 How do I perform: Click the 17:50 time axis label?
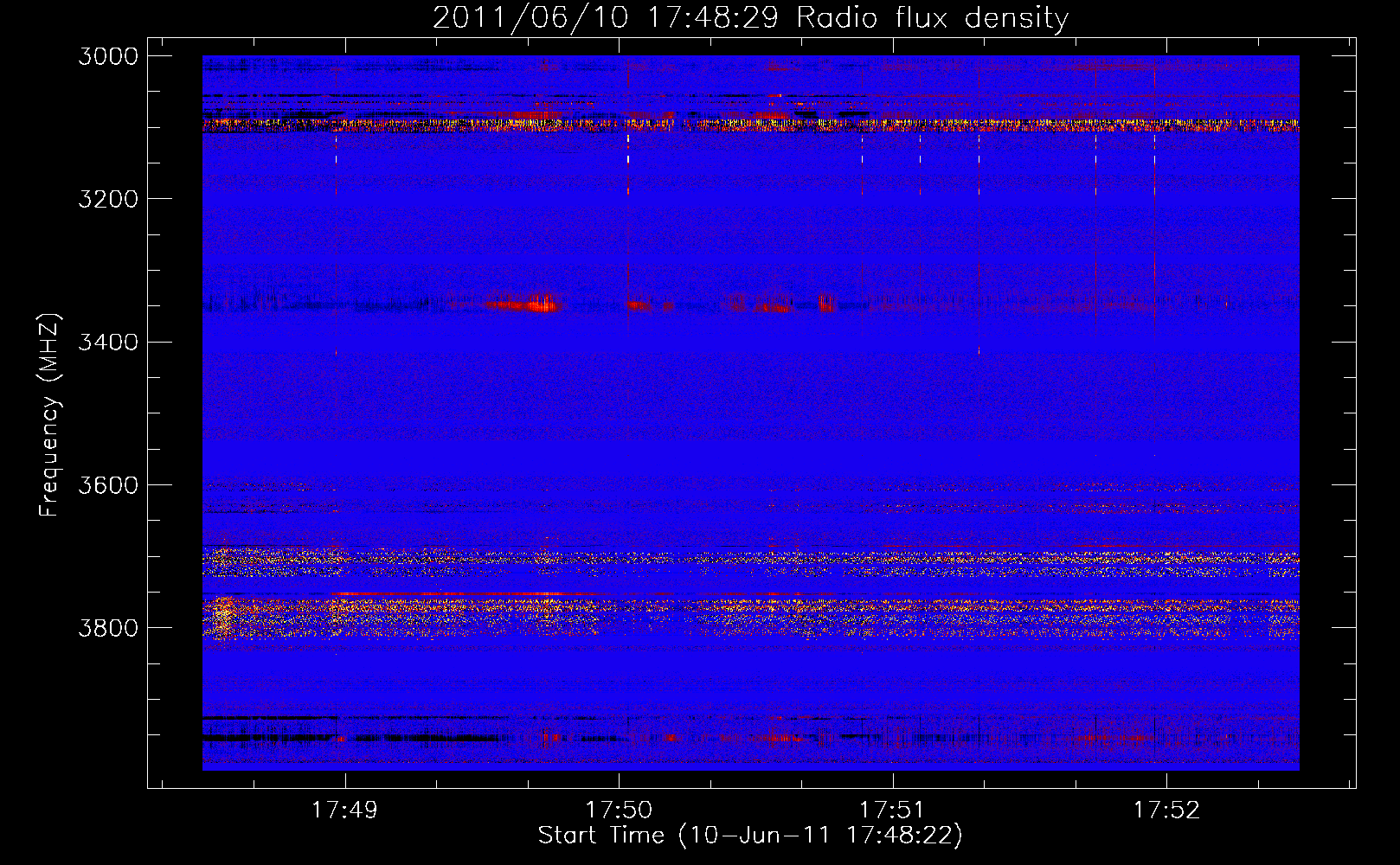pyautogui.click(x=619, y=810)
